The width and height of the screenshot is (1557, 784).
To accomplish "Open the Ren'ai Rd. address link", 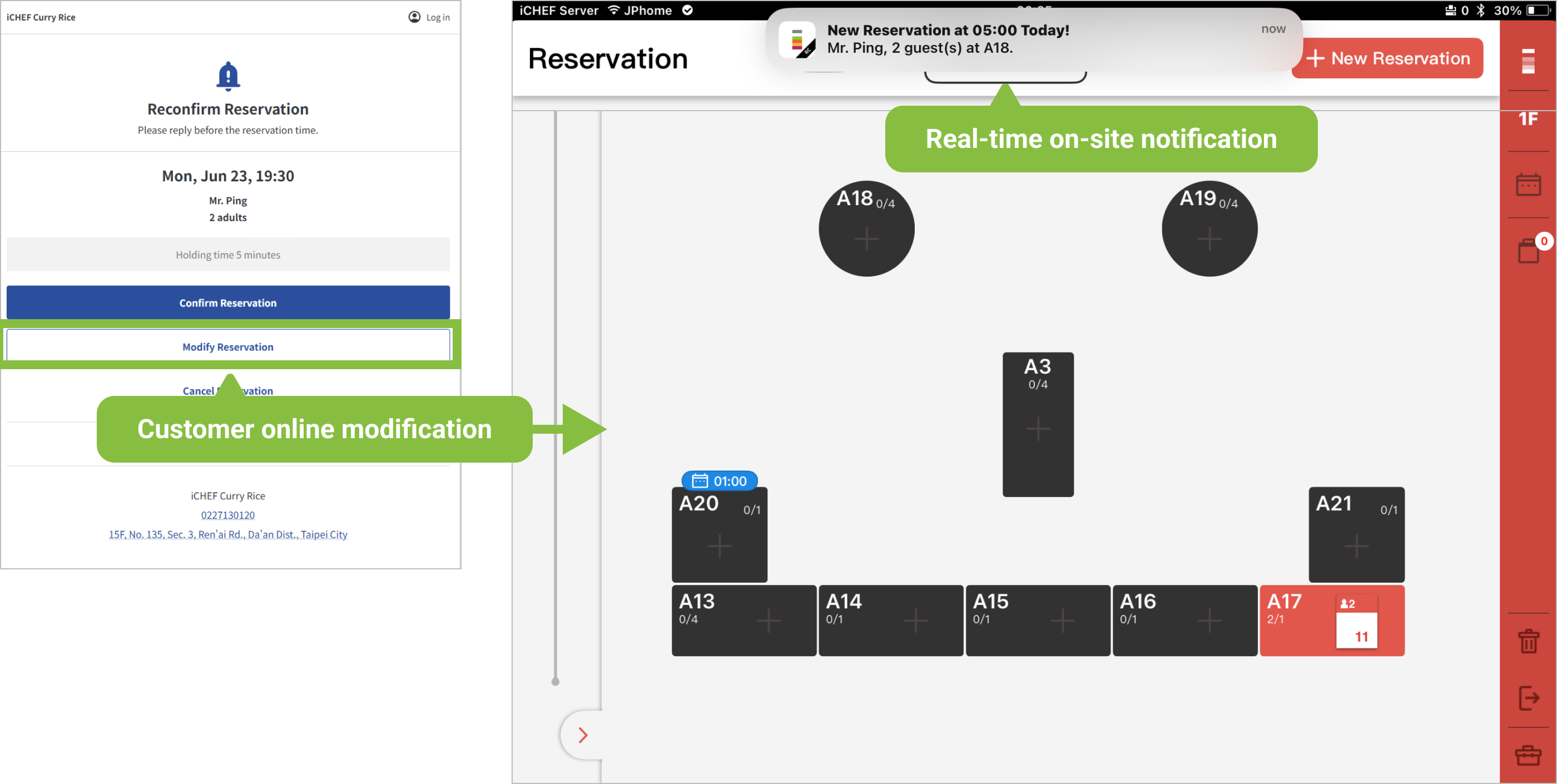I will [228, 534].
